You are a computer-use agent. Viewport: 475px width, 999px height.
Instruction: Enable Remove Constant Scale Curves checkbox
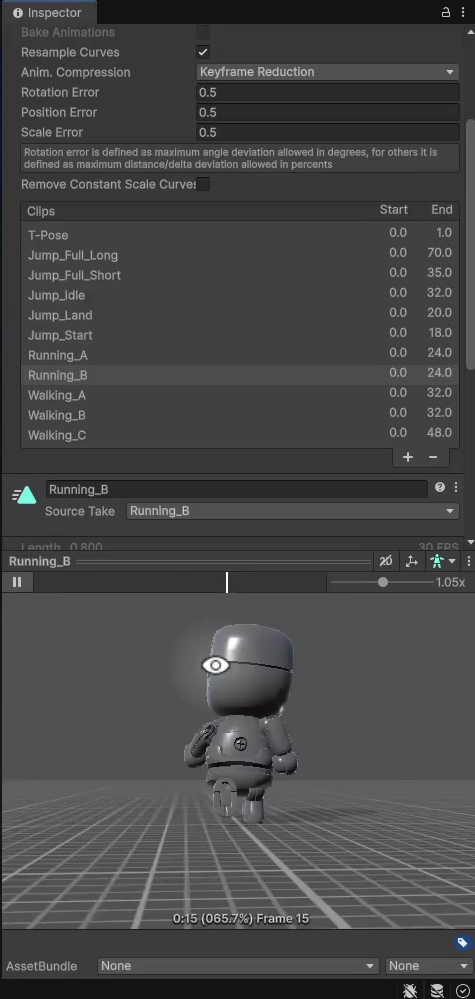[x=203, y=184]
